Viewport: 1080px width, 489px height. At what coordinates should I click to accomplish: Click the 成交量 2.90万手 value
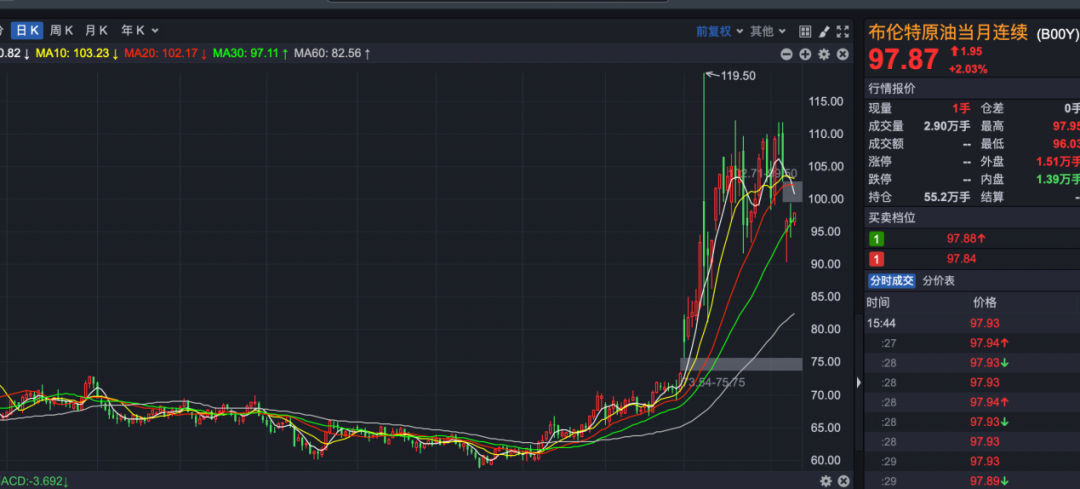coord(946,126)
